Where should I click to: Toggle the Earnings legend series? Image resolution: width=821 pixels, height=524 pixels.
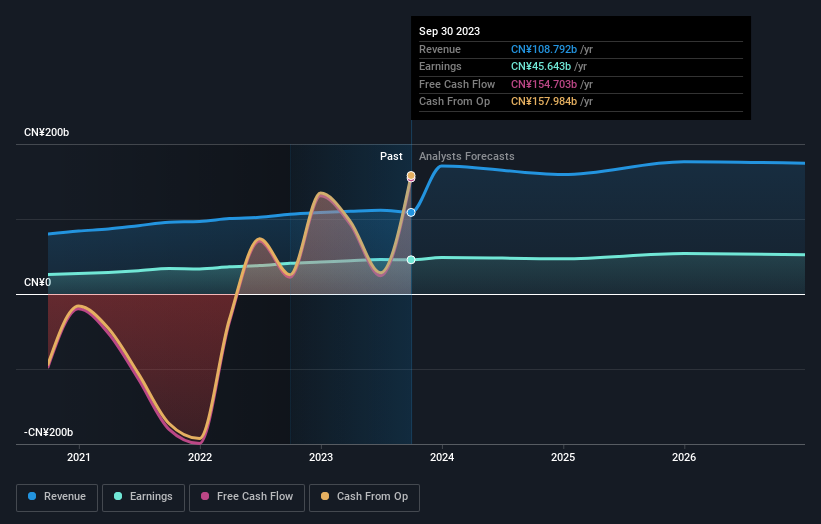click(143, 497)
